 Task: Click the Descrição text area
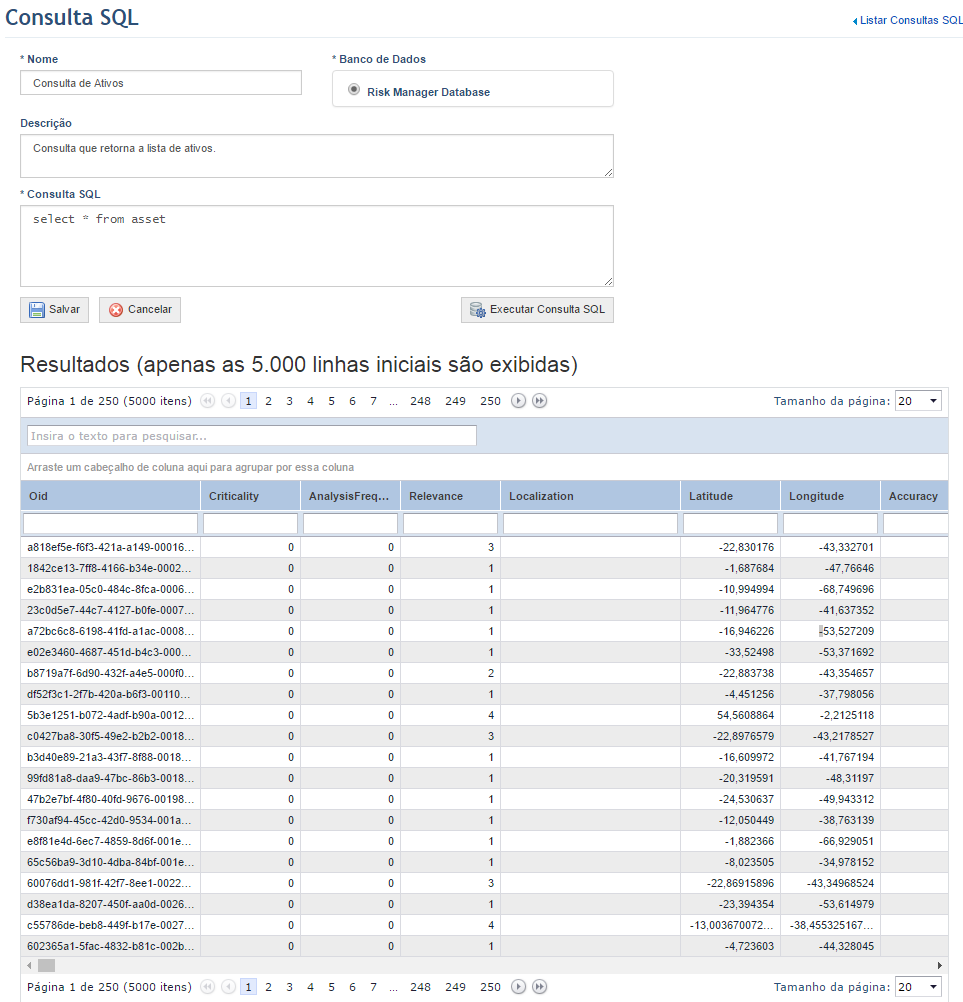[x=316, y=156]
